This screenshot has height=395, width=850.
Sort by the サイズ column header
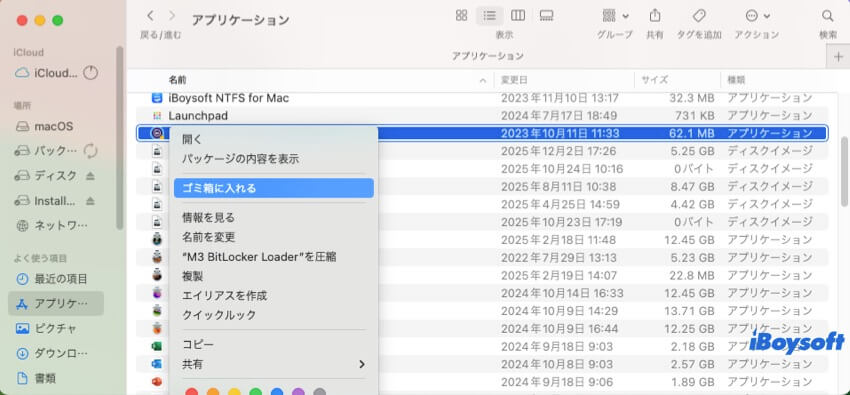655,80
